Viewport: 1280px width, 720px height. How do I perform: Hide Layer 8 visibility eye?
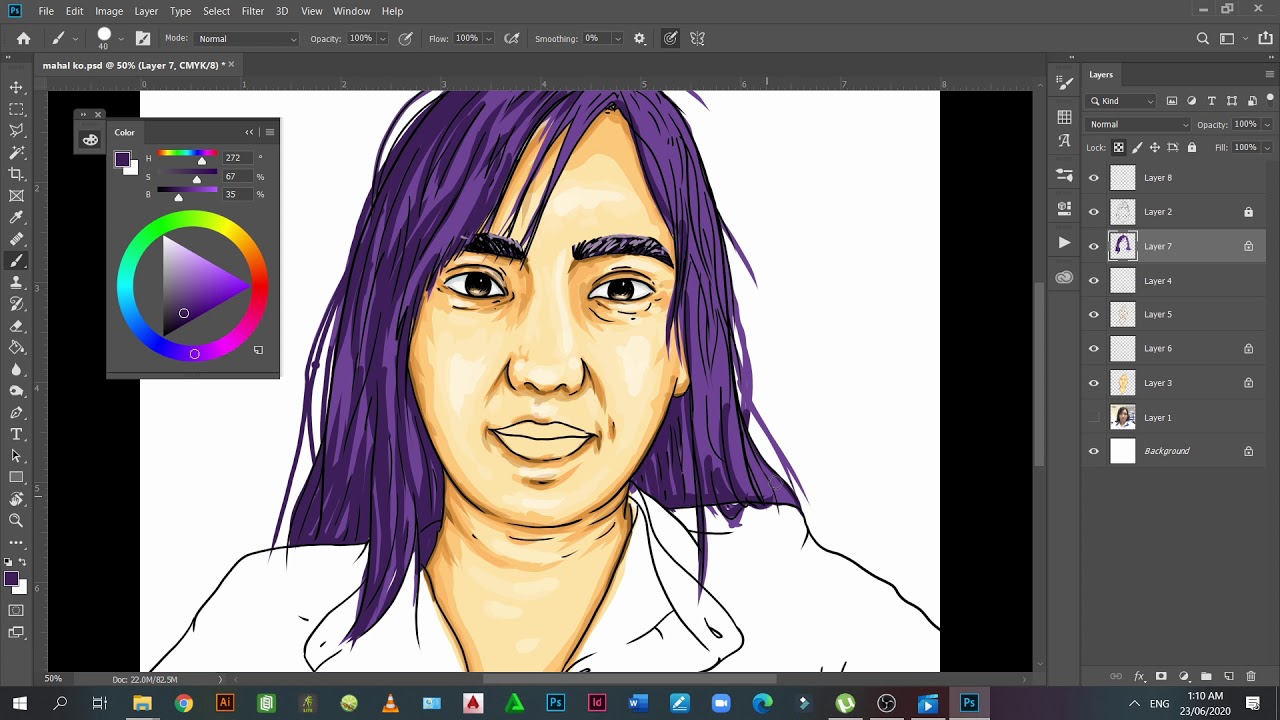tap(1093, 178)
